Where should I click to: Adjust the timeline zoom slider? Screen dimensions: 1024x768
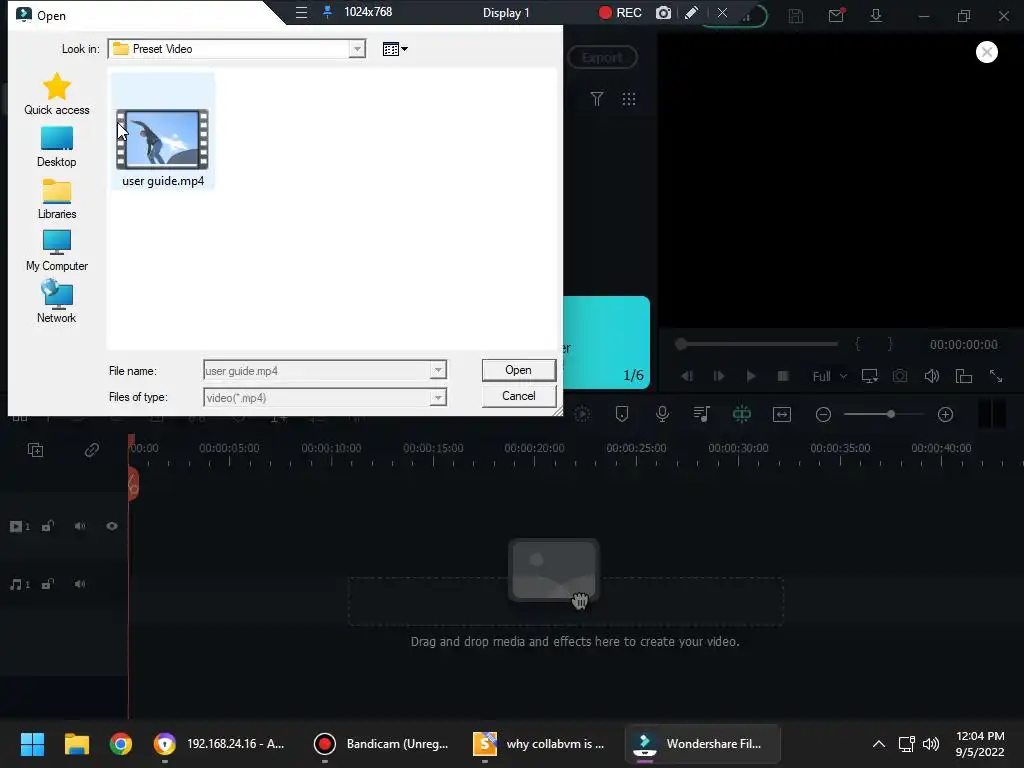[x=884, y=414]
